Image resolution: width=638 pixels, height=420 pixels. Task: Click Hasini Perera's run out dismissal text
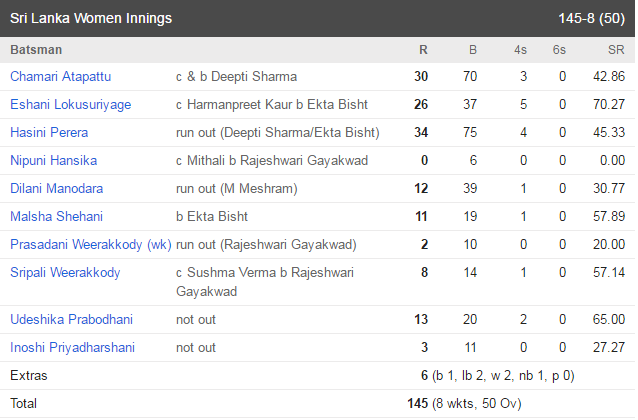tap(277, 133)
